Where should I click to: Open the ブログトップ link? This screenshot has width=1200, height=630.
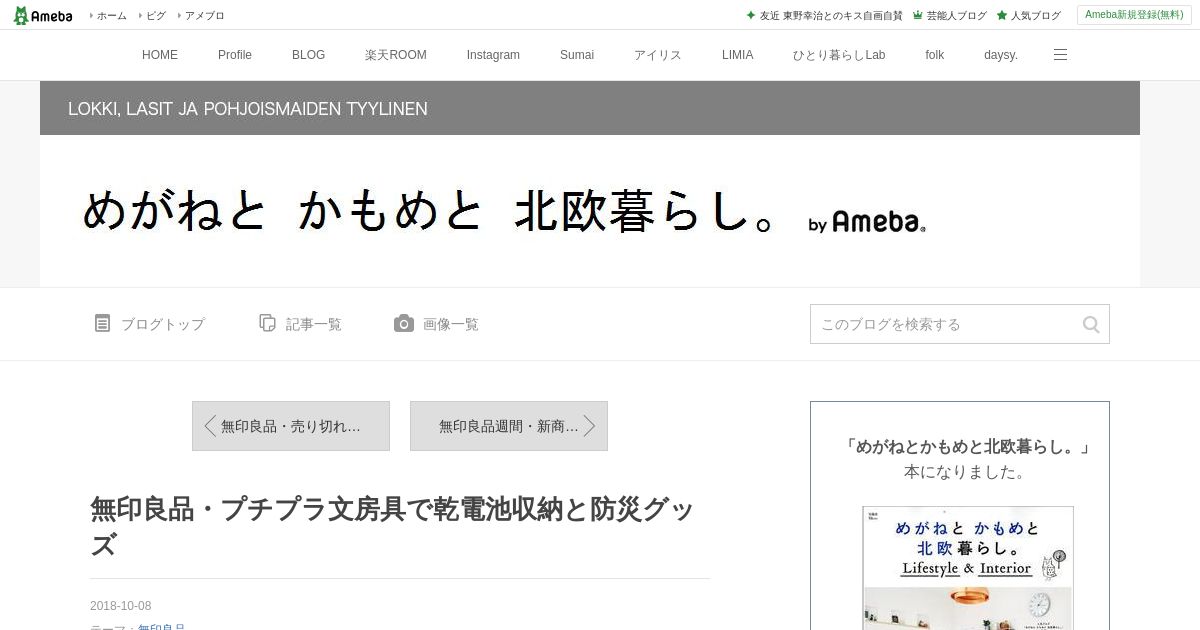163,324
